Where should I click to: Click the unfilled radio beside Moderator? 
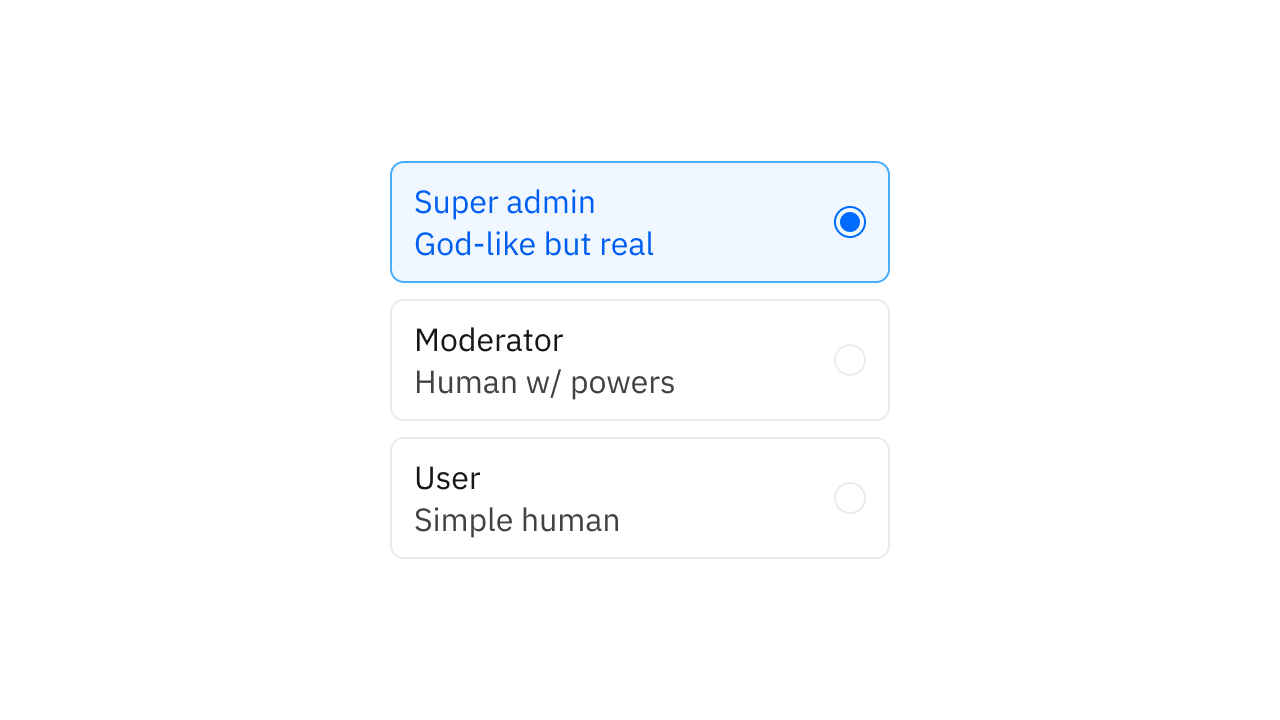(850, 360)
